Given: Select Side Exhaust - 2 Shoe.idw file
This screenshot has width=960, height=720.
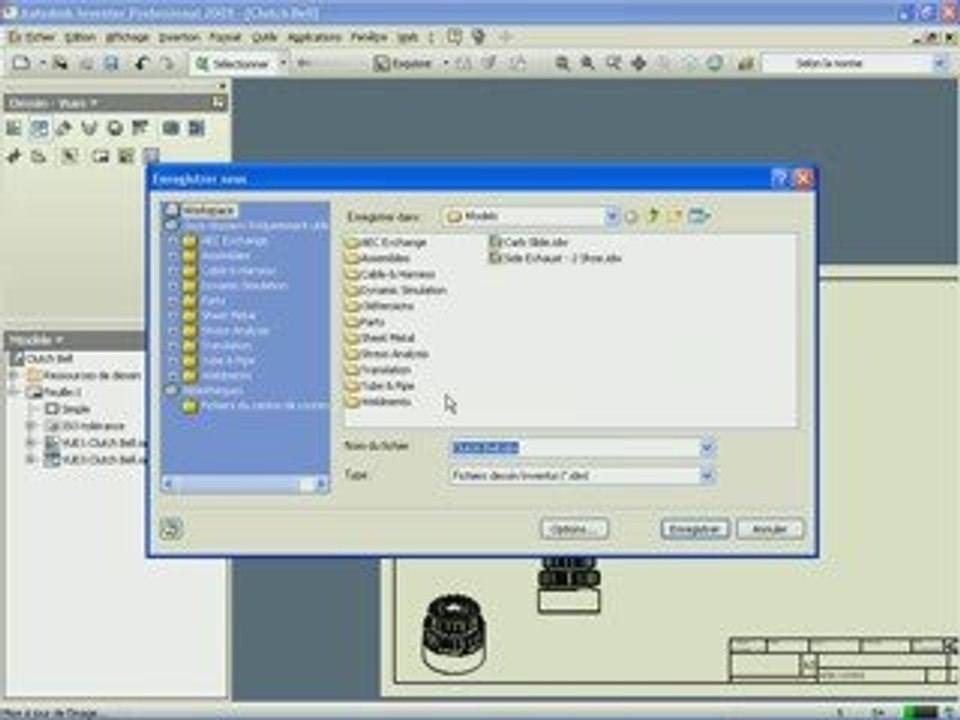Looking at the screenshot, I should 556,258.
